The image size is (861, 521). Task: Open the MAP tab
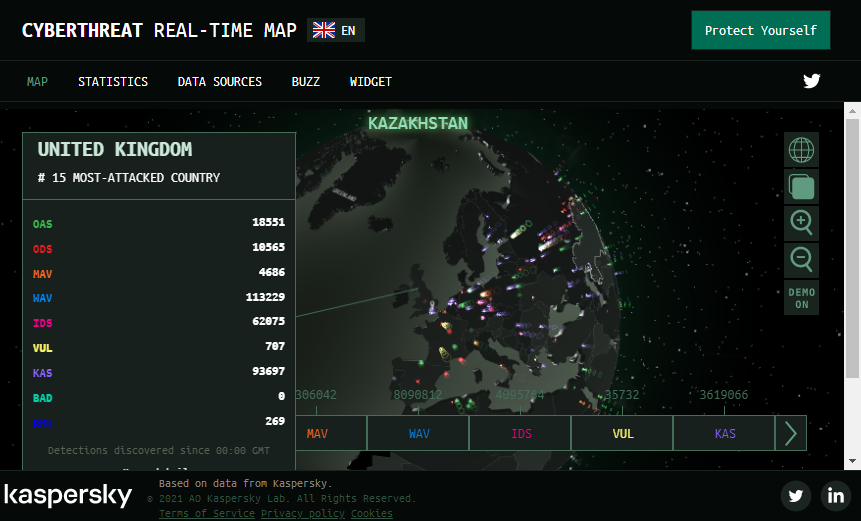(x=37, y=82)
